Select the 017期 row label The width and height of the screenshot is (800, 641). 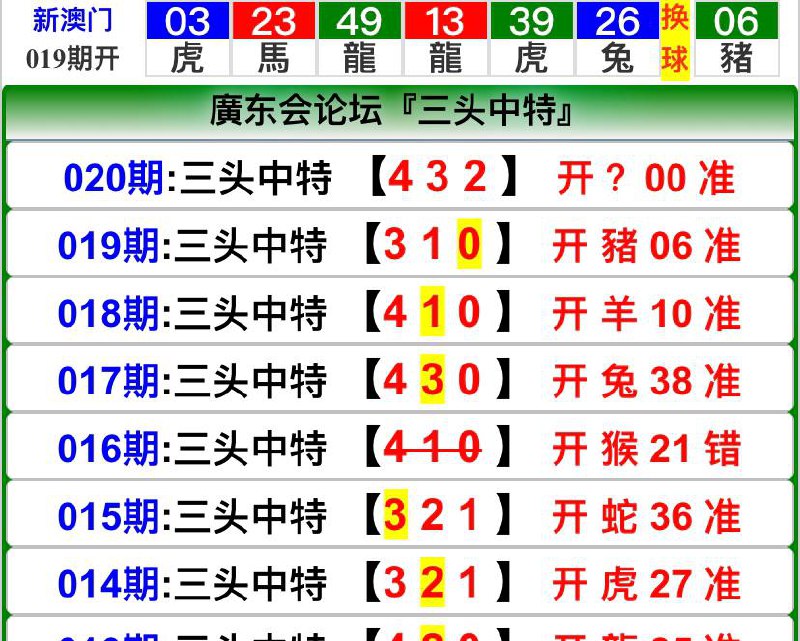pos(109,381)
